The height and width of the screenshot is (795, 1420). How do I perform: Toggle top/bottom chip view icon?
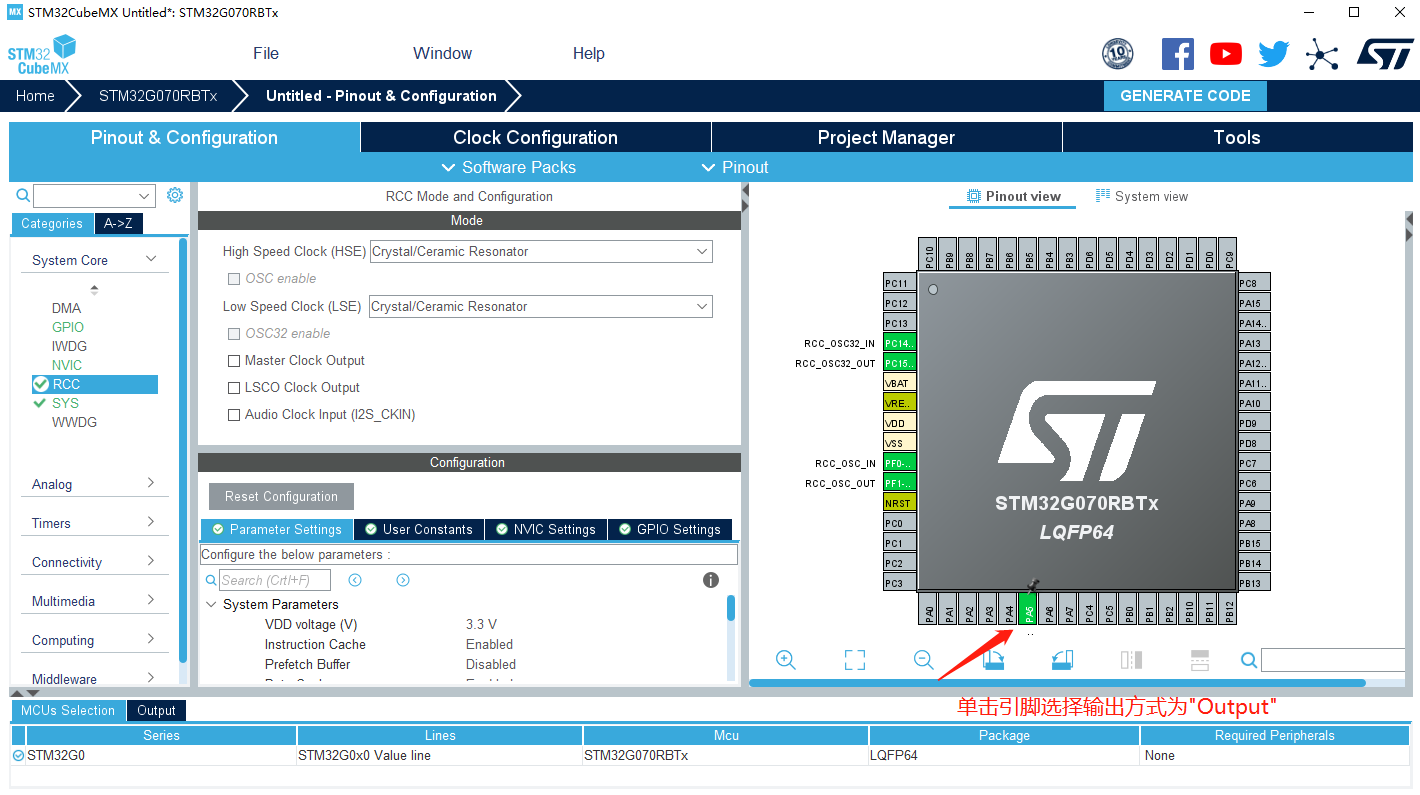(1200, 660)
